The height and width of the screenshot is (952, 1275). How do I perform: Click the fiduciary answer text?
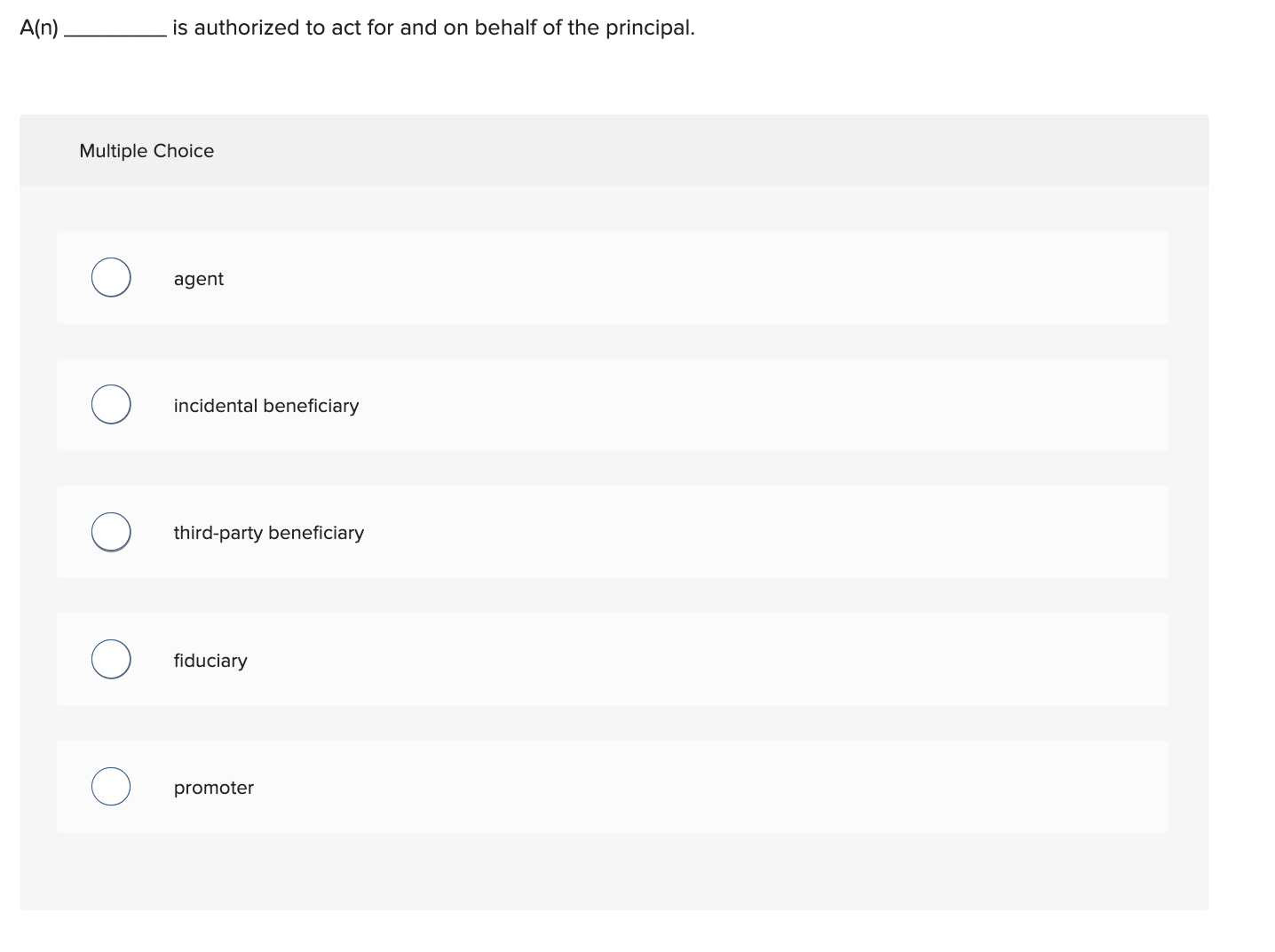click(210, 660)
